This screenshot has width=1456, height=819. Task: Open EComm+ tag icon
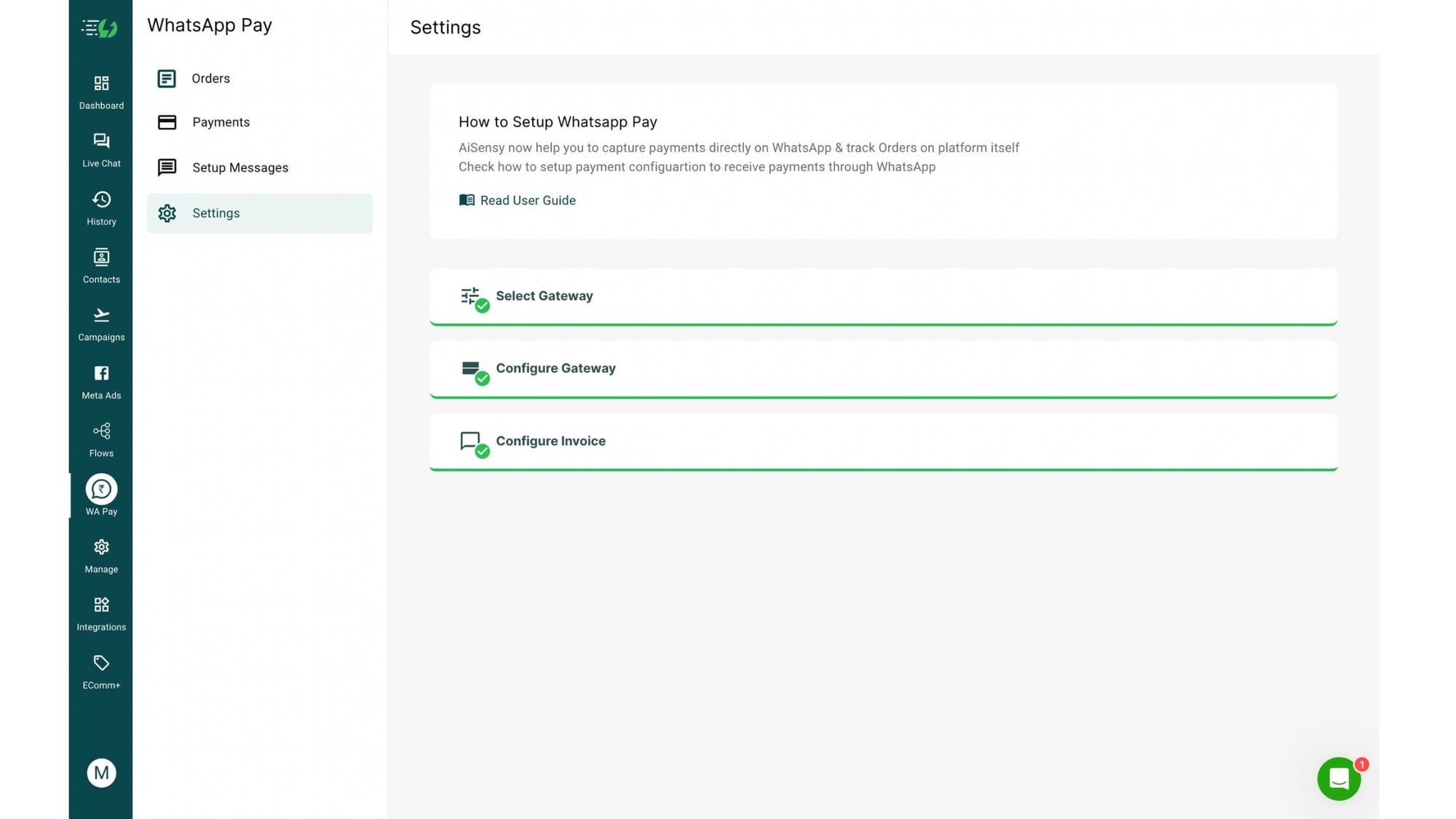click(x=101, y=663)
